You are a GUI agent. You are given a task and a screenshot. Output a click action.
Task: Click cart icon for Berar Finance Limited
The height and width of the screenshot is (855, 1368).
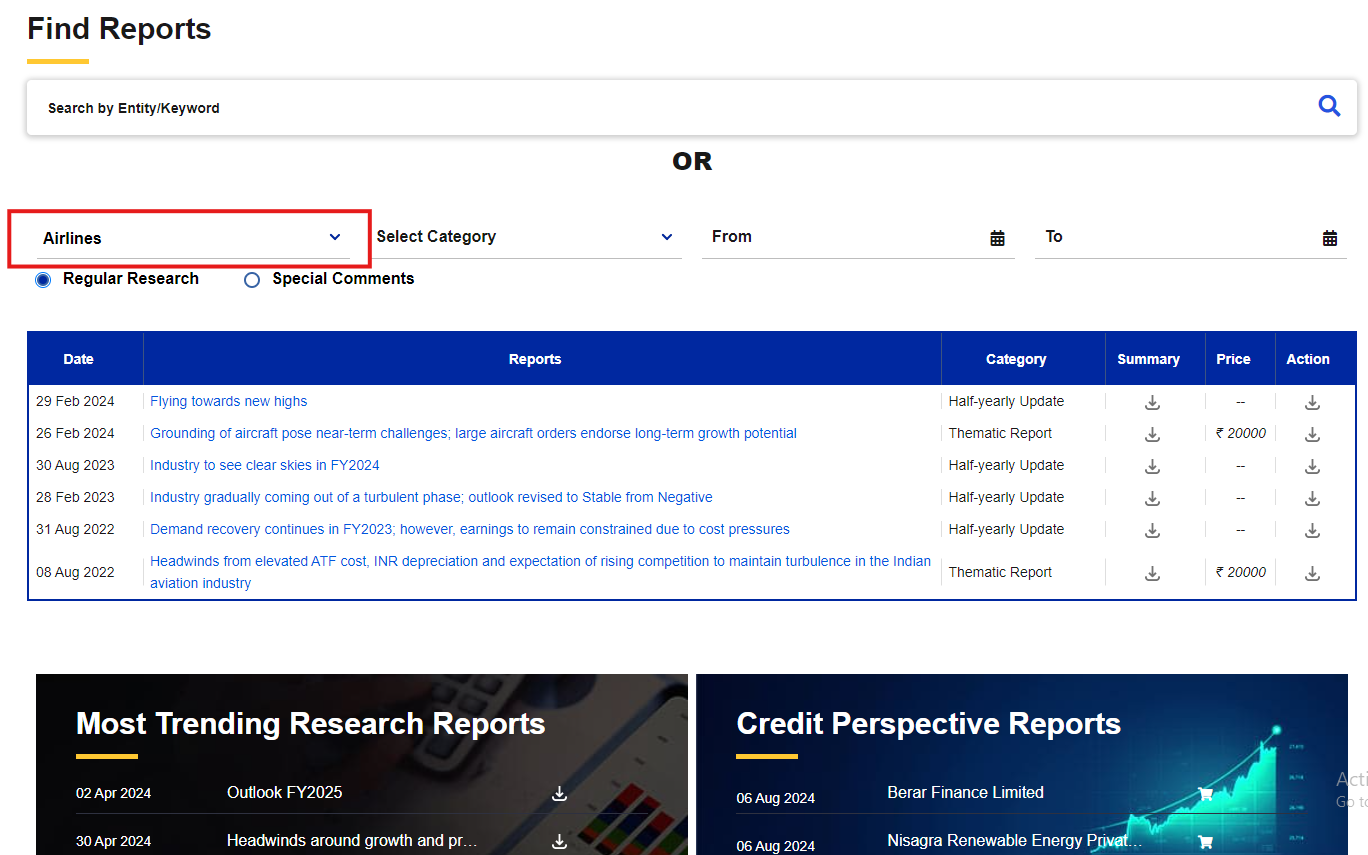[1205, 794]
